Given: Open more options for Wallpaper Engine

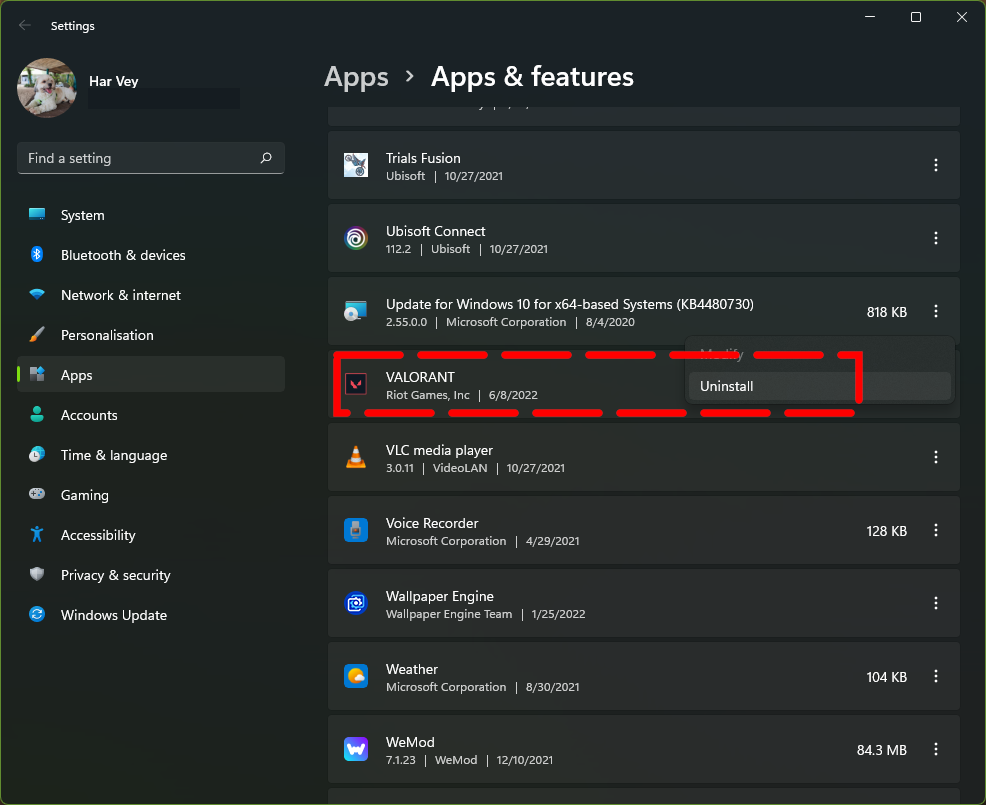Looking at the screenshot, I should pyautogui.click(x=936, y=603).
